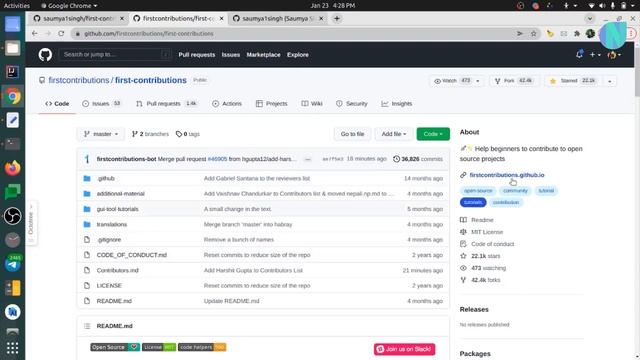Open the LICENSE file
The image size is (640, 360).
coord(109,285)
